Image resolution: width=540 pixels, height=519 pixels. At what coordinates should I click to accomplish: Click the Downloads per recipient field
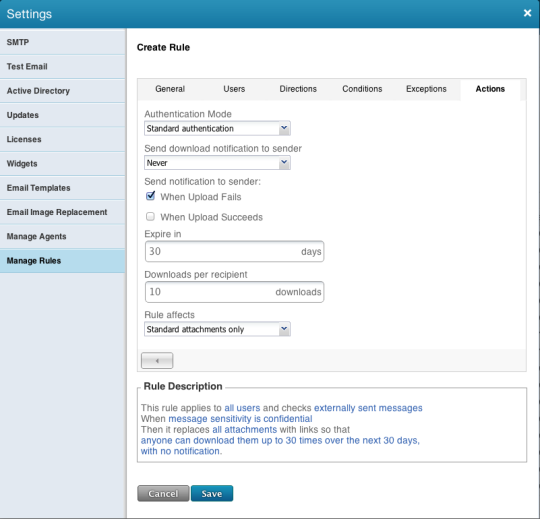(235, 292)
